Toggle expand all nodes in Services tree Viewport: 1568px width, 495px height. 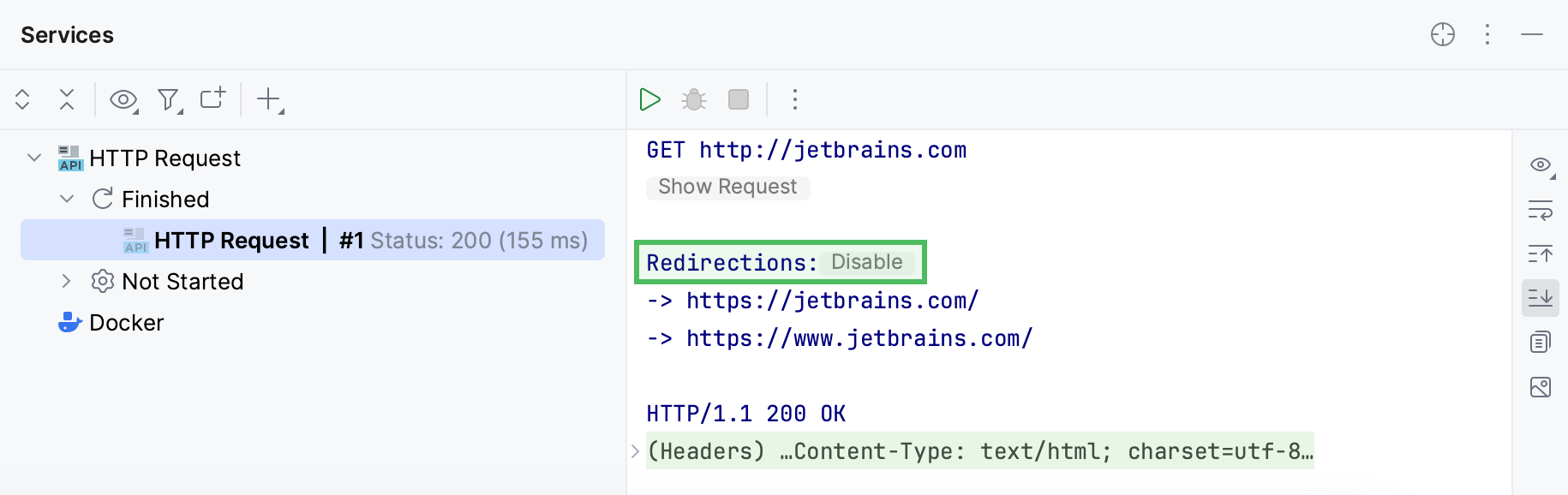[x=22, y=99]
